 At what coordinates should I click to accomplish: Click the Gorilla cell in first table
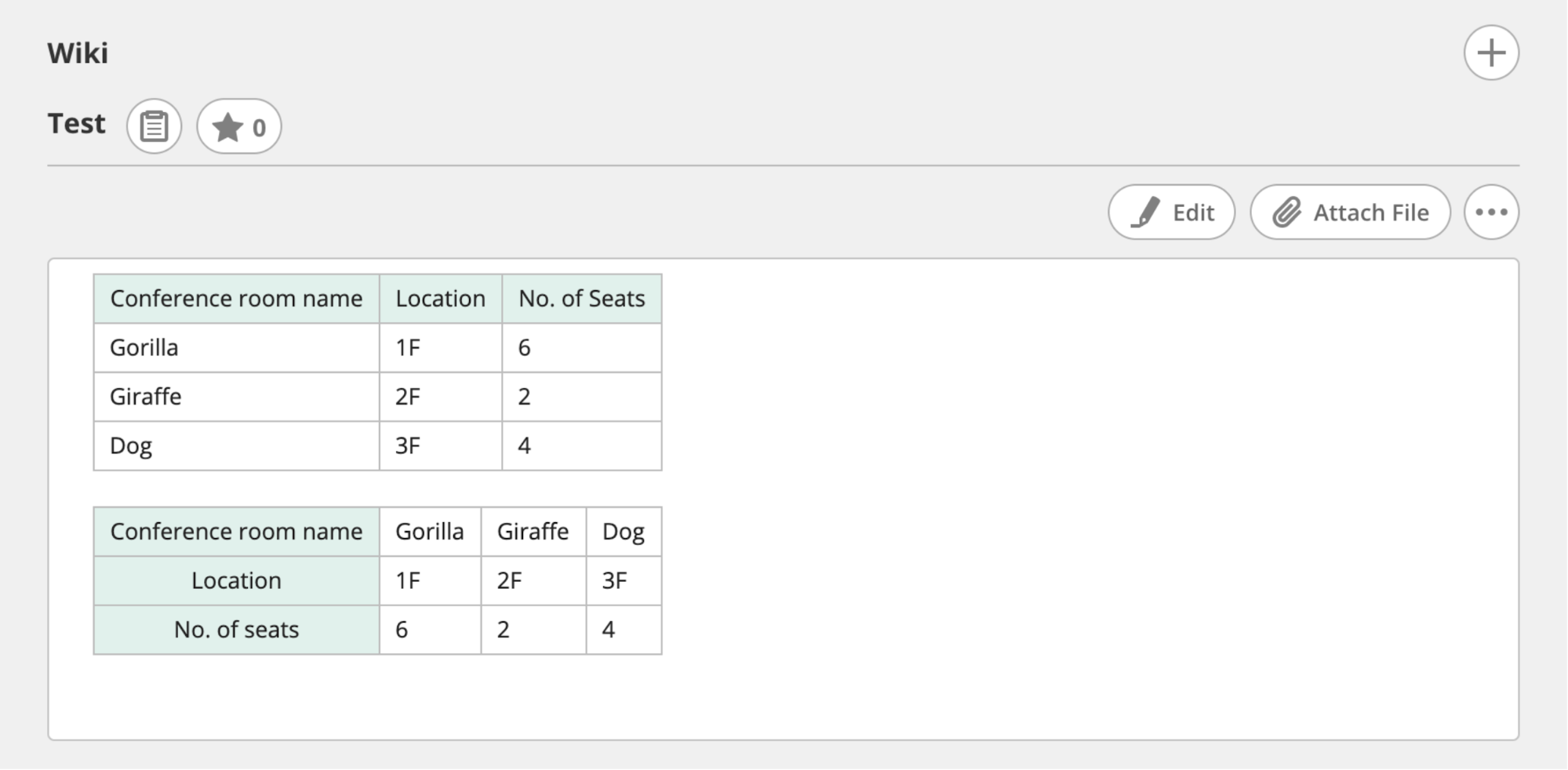pos(144,347)
